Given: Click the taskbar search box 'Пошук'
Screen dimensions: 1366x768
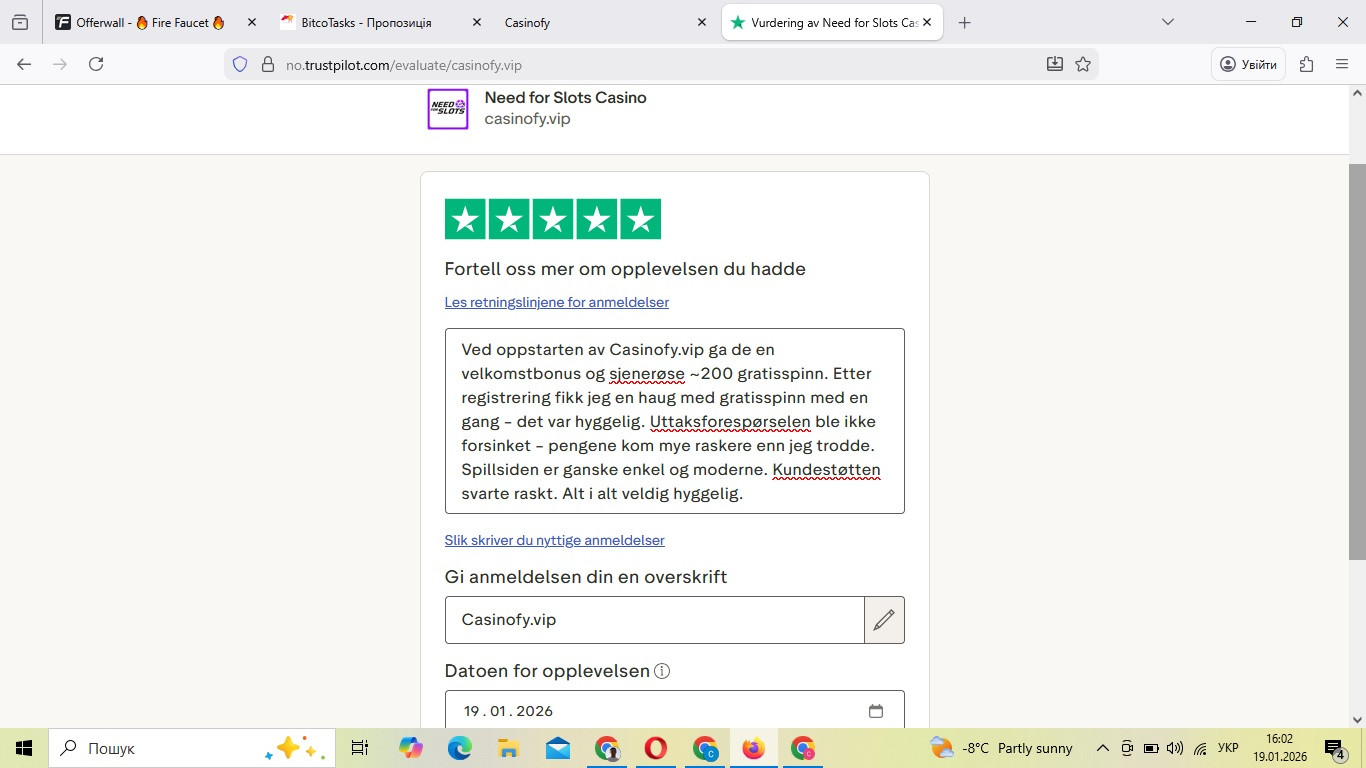Looking at the screenshot, I should point(192,748).
